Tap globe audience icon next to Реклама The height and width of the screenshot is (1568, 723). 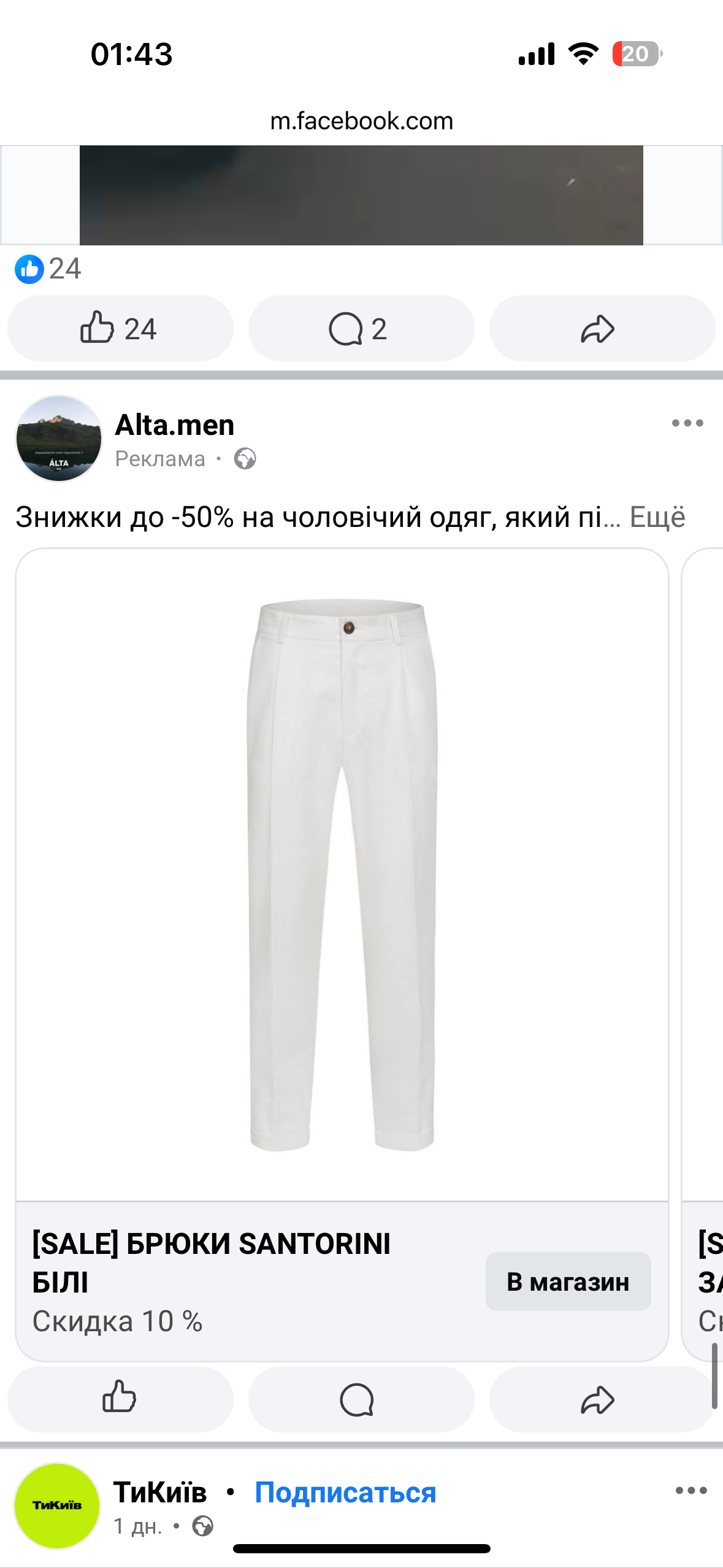[245, 458]
